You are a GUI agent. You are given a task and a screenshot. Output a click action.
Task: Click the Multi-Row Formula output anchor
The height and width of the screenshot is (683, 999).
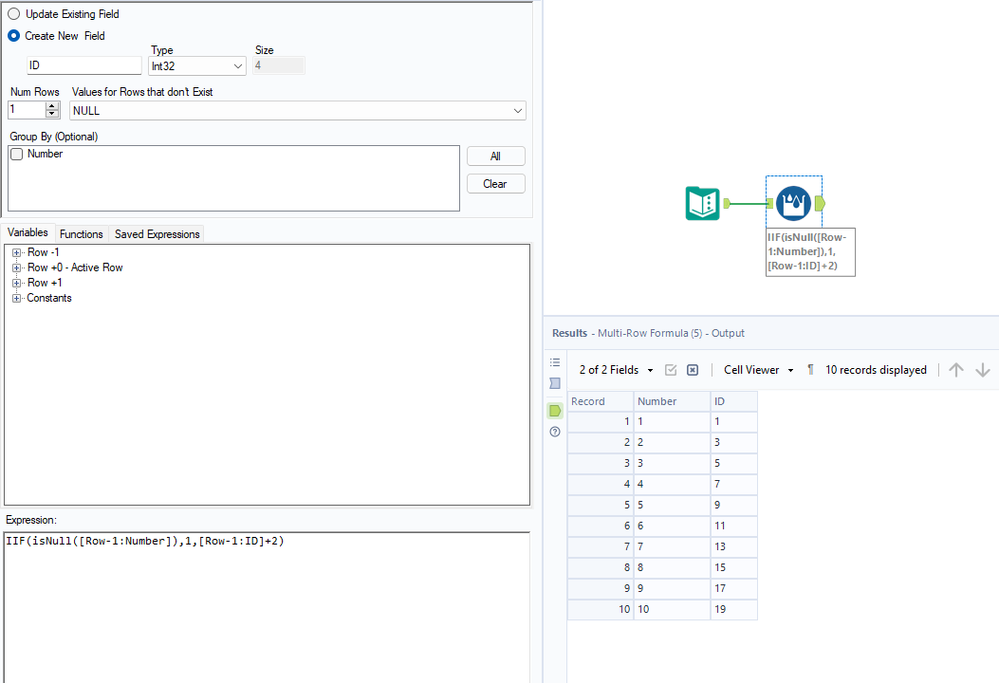820,203
